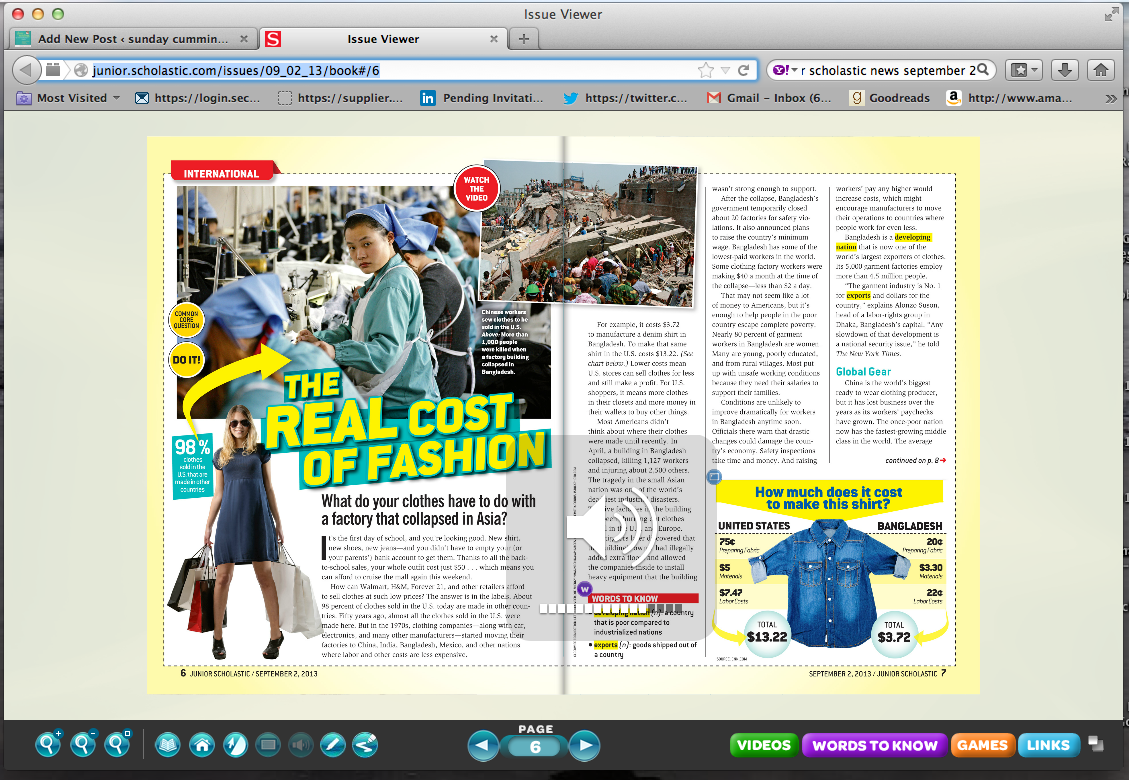Show more bookmarks with the overflow chevron

1111,98
